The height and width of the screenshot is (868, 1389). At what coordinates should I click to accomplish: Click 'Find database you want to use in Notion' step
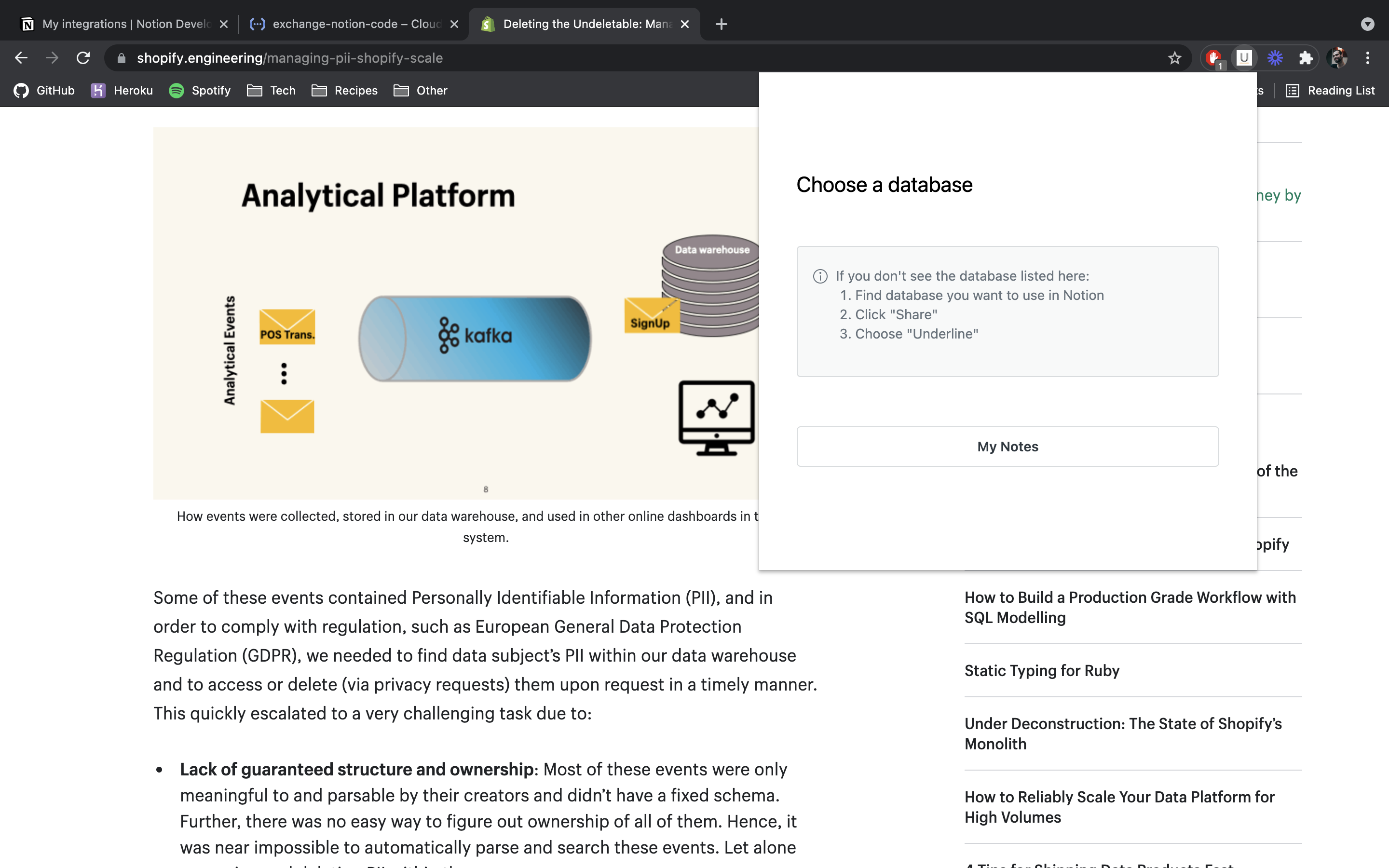979,295
